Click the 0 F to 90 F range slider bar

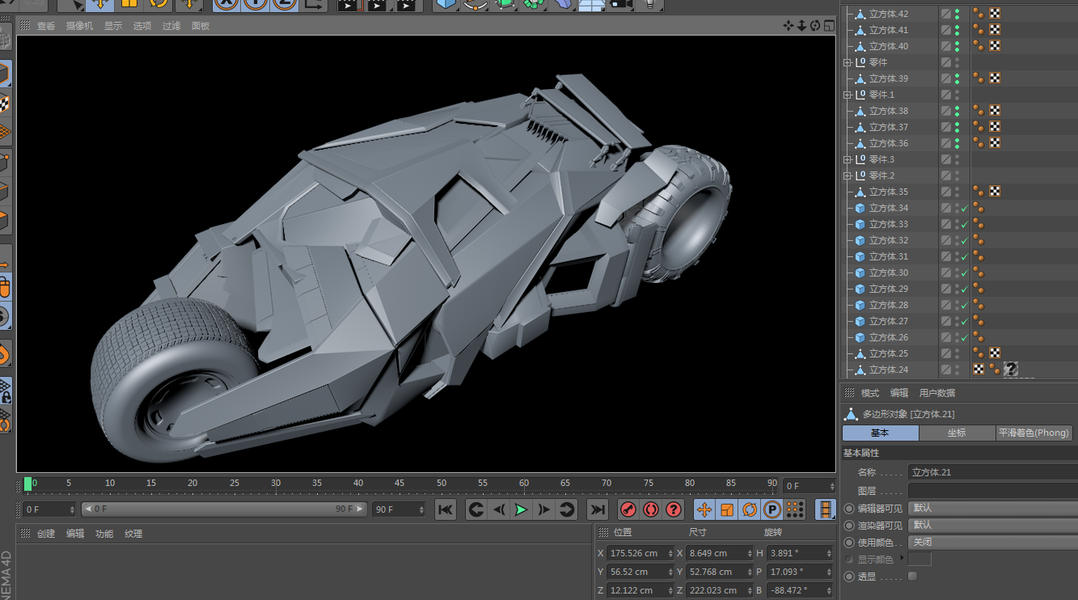[223, 509]
